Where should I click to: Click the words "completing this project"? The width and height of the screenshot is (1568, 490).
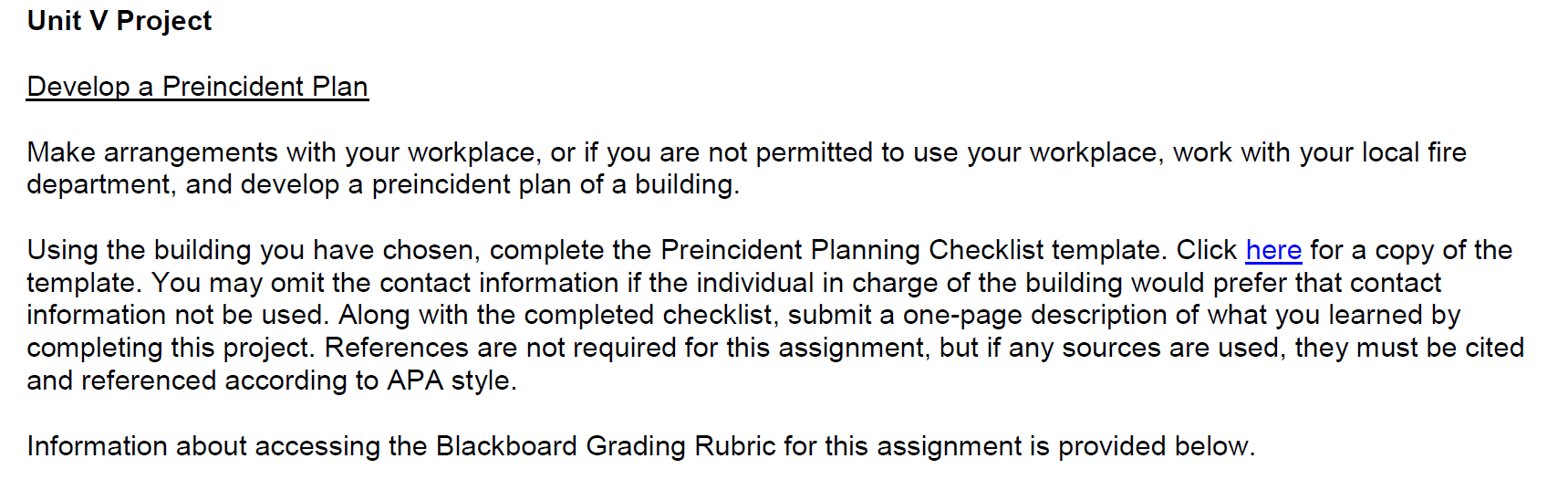(171, 348)
